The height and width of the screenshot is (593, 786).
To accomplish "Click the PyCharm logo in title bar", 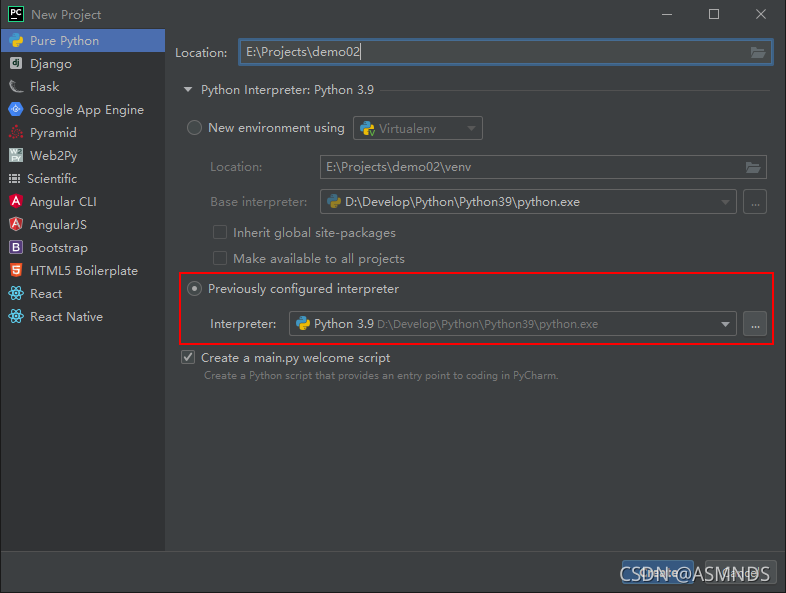I will click(x=16, y=15).
